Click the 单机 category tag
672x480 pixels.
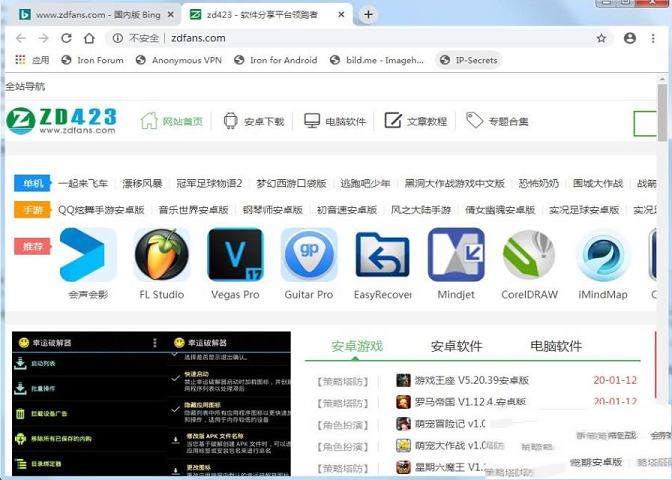pyautogui.click(x=33, y=183)
